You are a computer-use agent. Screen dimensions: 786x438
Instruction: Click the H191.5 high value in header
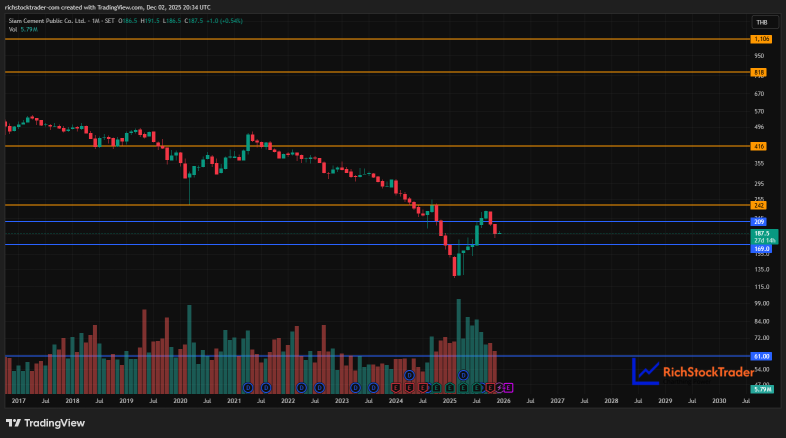pos(150,21)
